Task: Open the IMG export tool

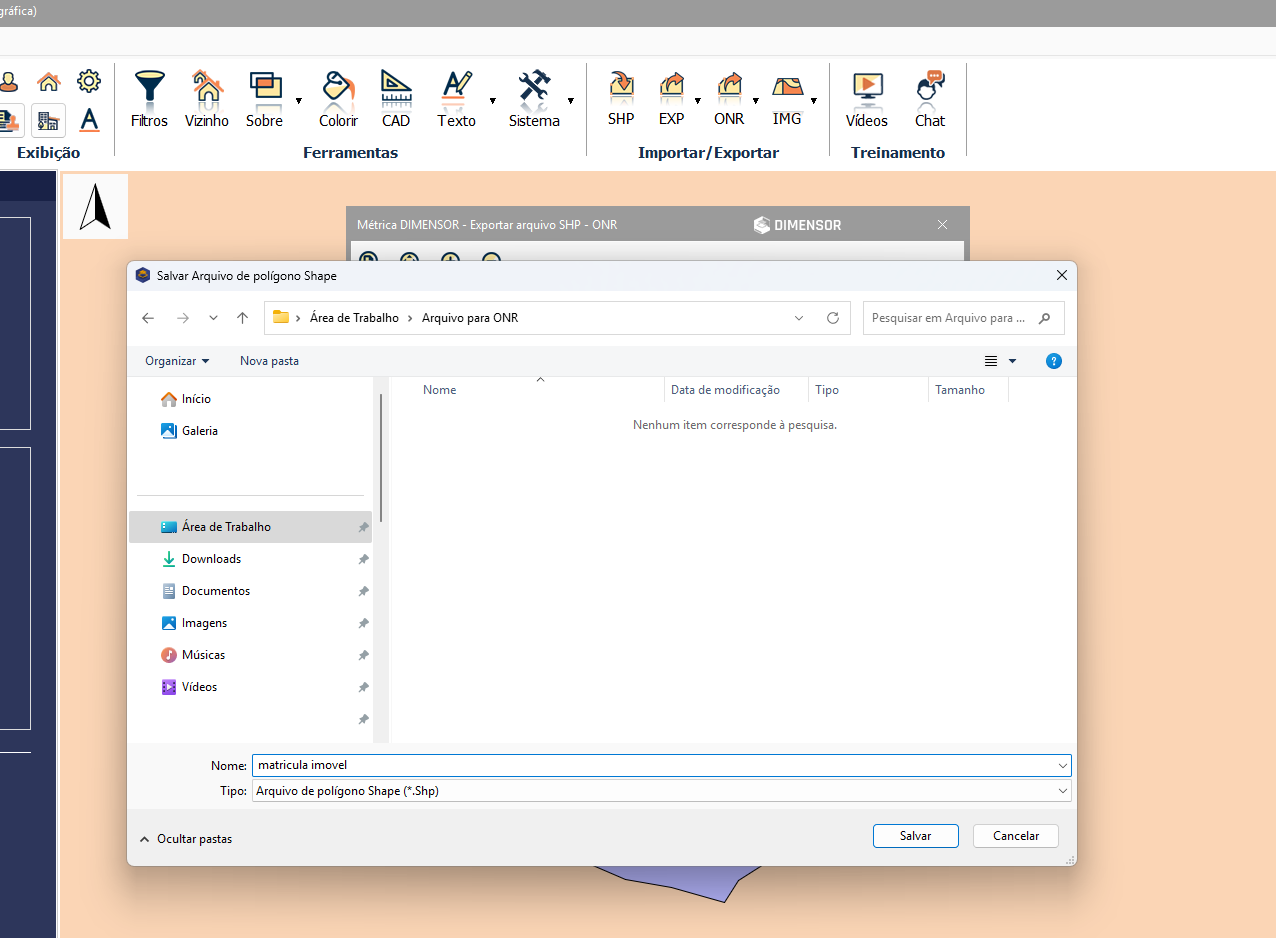Action: pyautogui.click(x=787, y=98)
